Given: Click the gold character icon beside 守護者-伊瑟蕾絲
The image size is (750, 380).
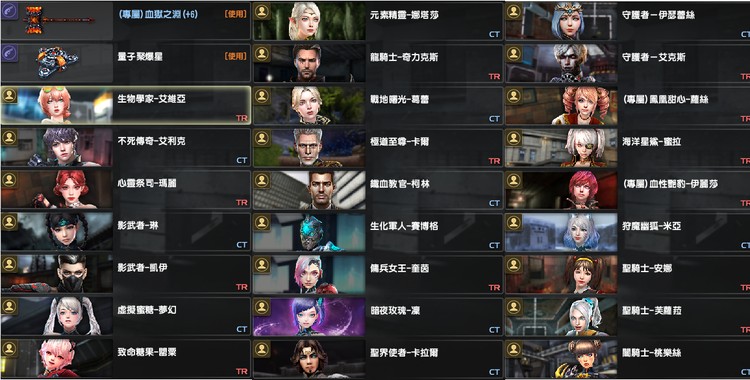Looking at the screenshot, I should [x=514, y=11].
